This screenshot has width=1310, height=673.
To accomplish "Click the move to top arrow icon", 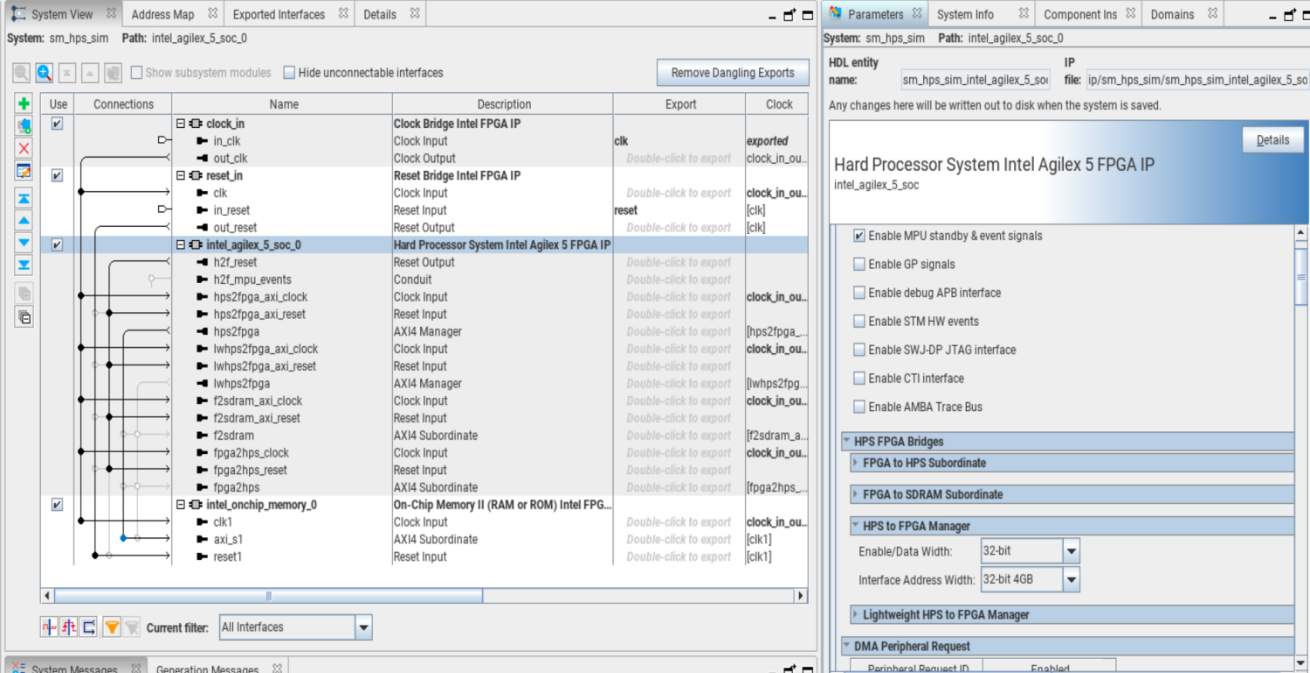I will pyautogui.click(x=24, y=199).
